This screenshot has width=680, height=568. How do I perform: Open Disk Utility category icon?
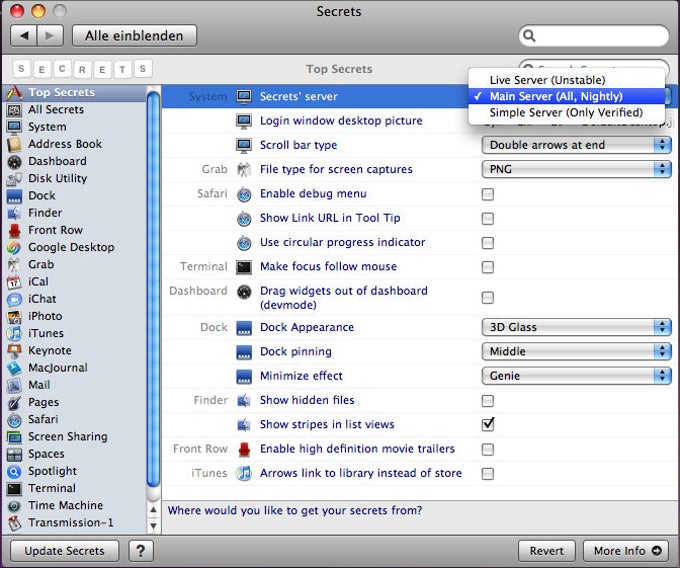(14, 179)
